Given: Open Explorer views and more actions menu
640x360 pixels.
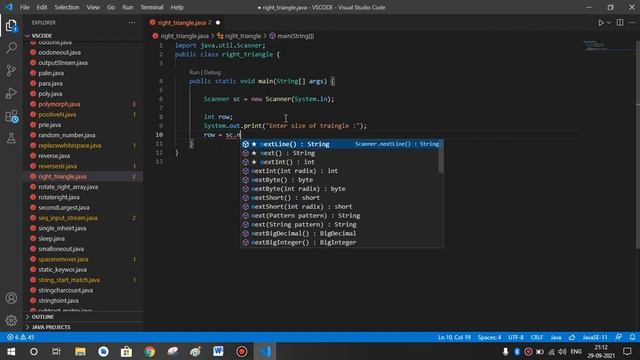Looking at the screenshot, I should pyautogui.click(x=132, y=23).
